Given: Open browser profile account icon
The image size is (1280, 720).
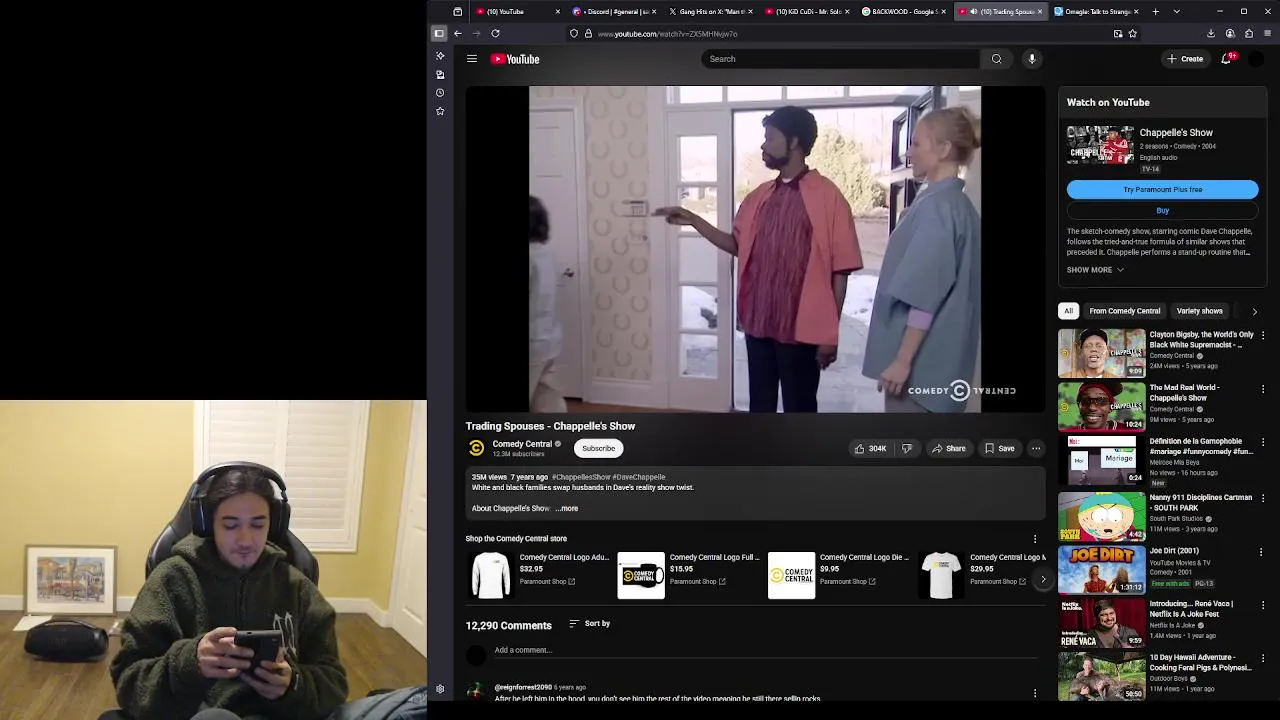Looking at the screenshot, I should click(1230, 33).
